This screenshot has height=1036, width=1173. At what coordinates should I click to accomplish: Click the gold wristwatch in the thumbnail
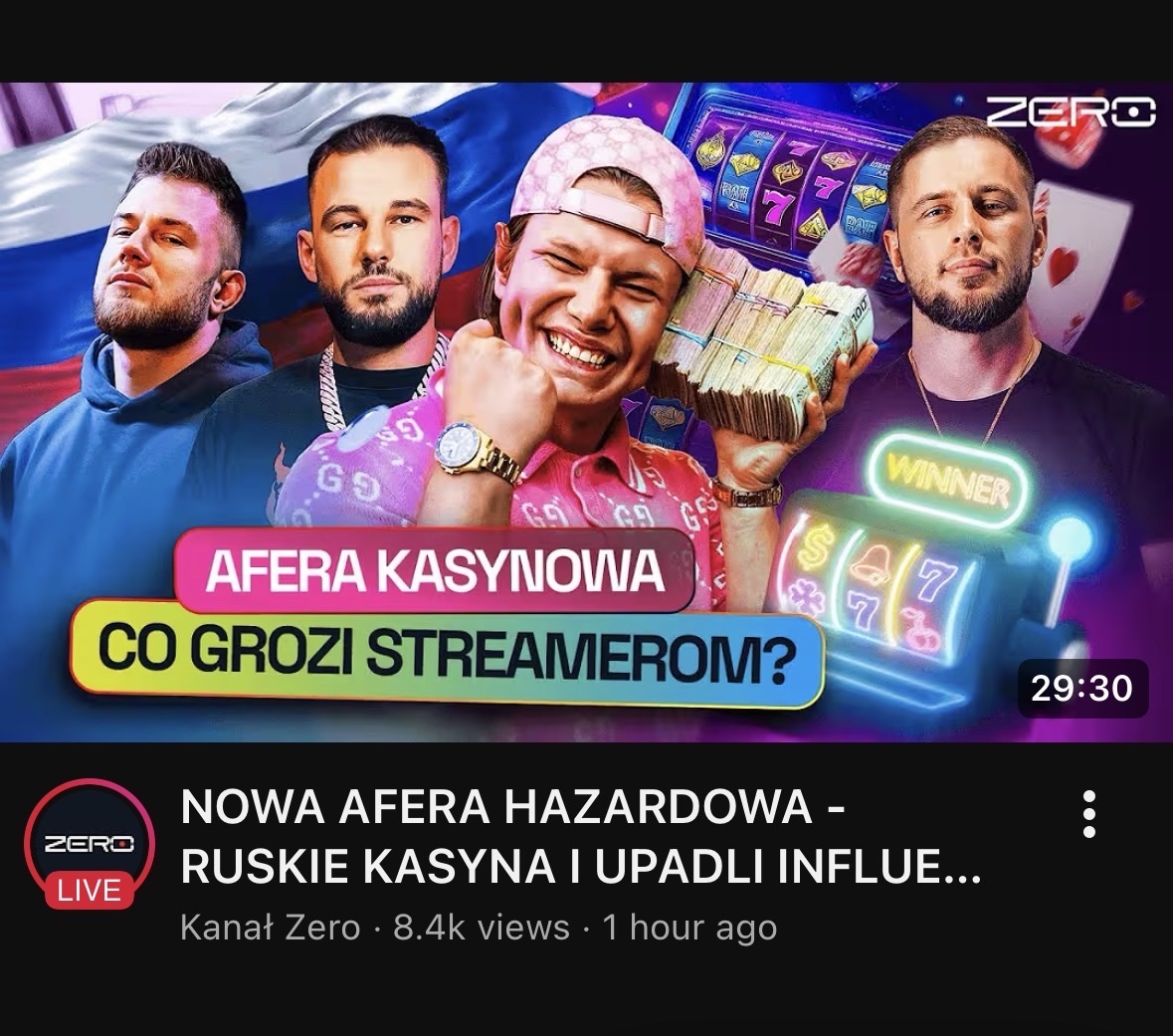point(477,453)
